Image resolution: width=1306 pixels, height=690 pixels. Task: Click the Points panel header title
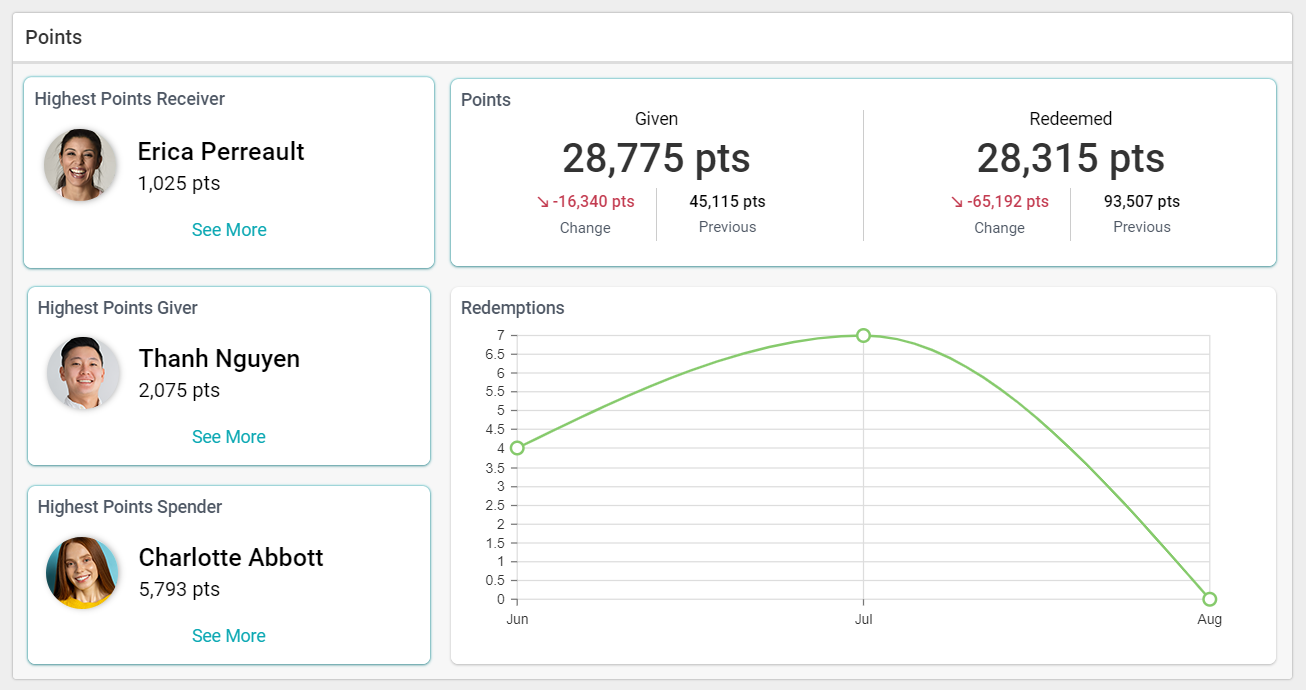tap(54, 38)
